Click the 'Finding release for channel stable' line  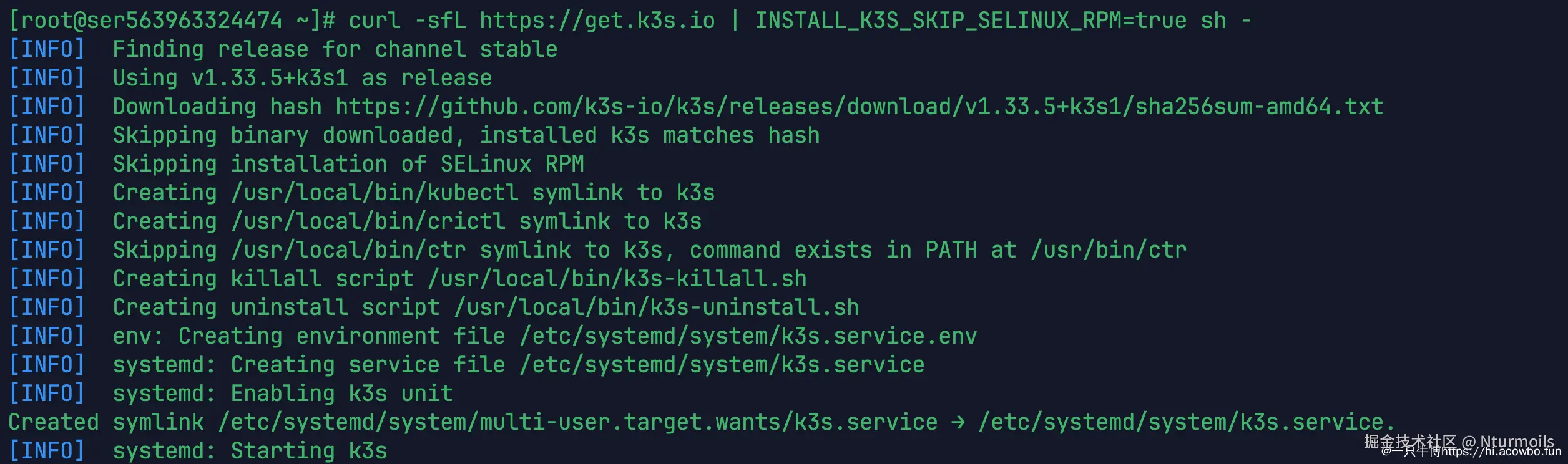(x=335, y=49)
